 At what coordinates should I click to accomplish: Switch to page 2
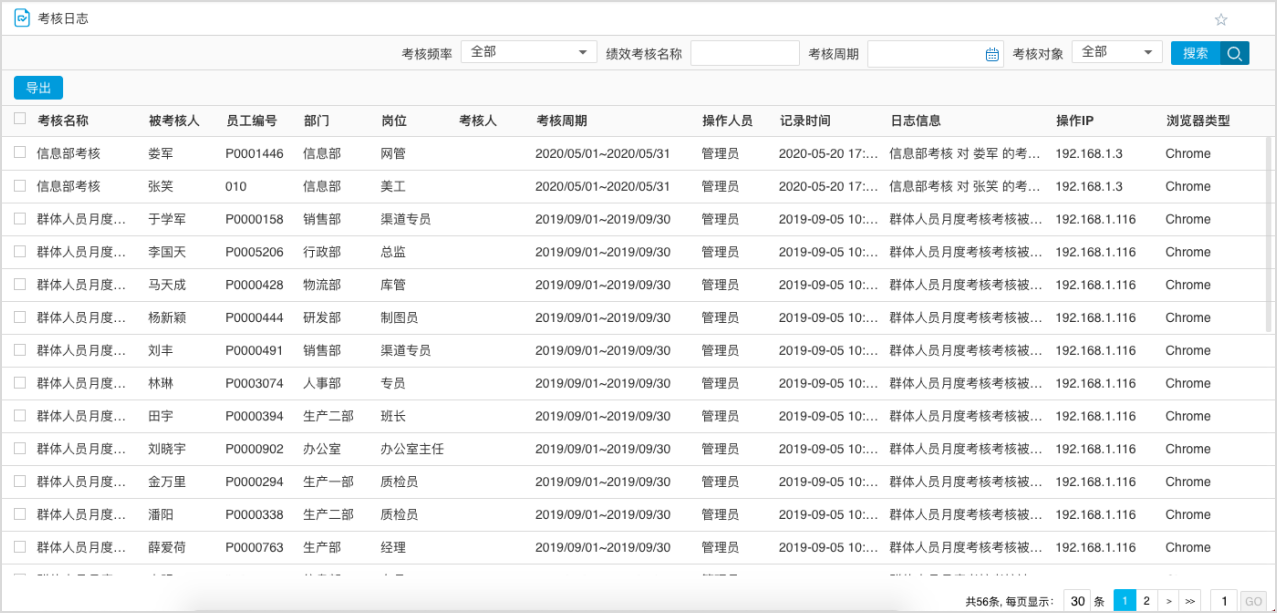click(x=1146, y=601)
